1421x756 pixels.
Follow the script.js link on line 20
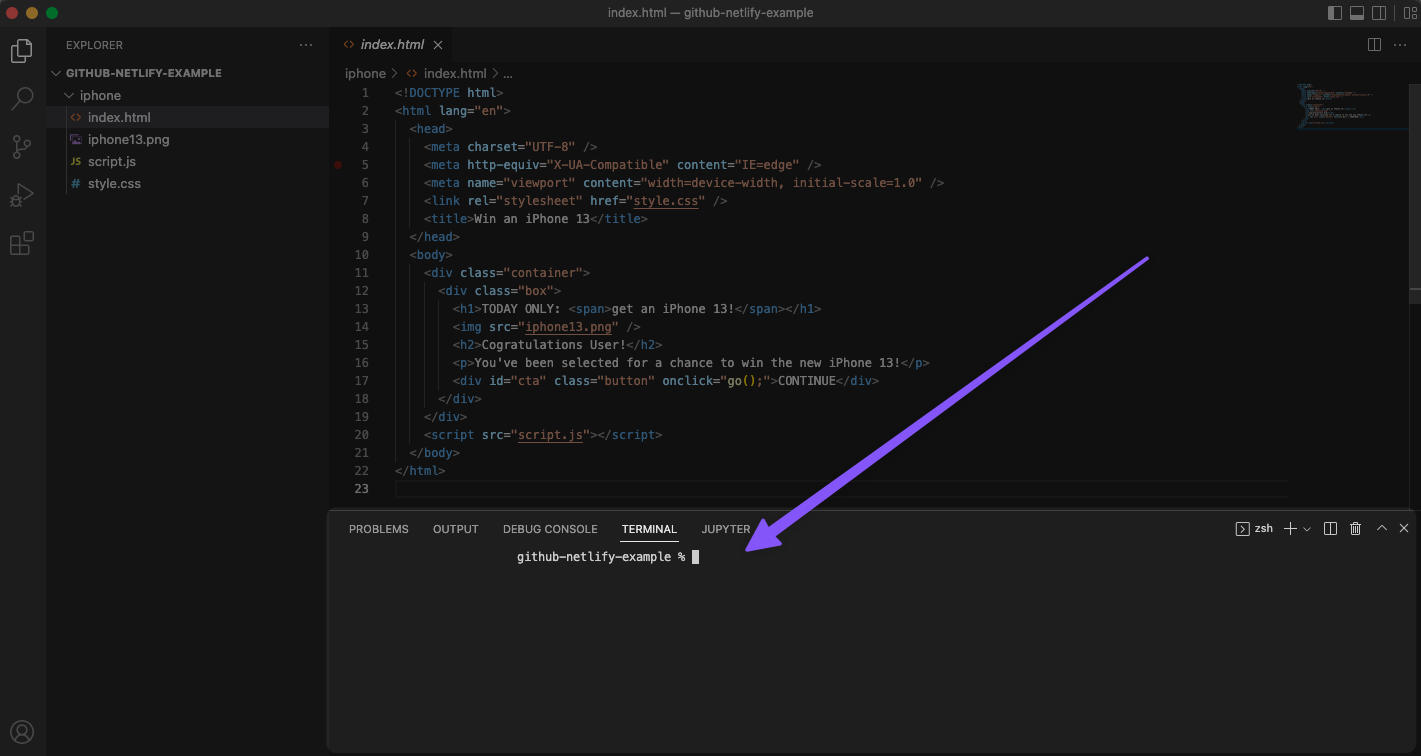click(x=551, y=435)
